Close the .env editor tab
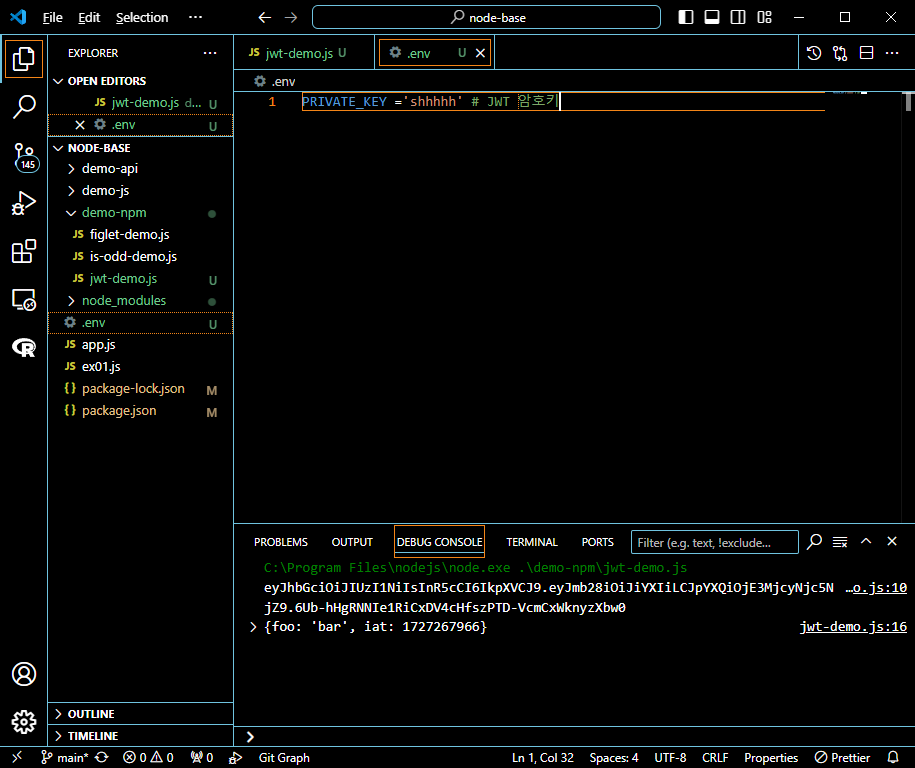Viewport: 915px width, 768px height. pyautogui.click(x=480, y=53)
